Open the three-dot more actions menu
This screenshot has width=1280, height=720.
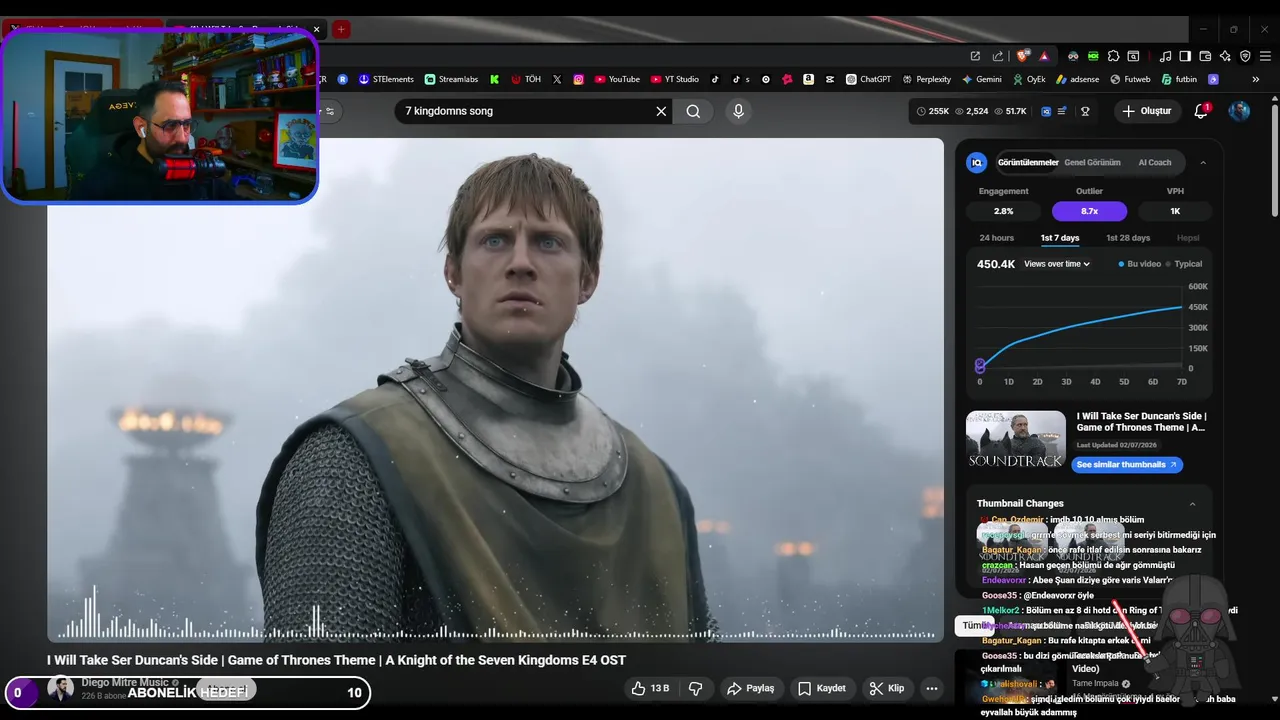pyautogui.click(x=932, y=688)
